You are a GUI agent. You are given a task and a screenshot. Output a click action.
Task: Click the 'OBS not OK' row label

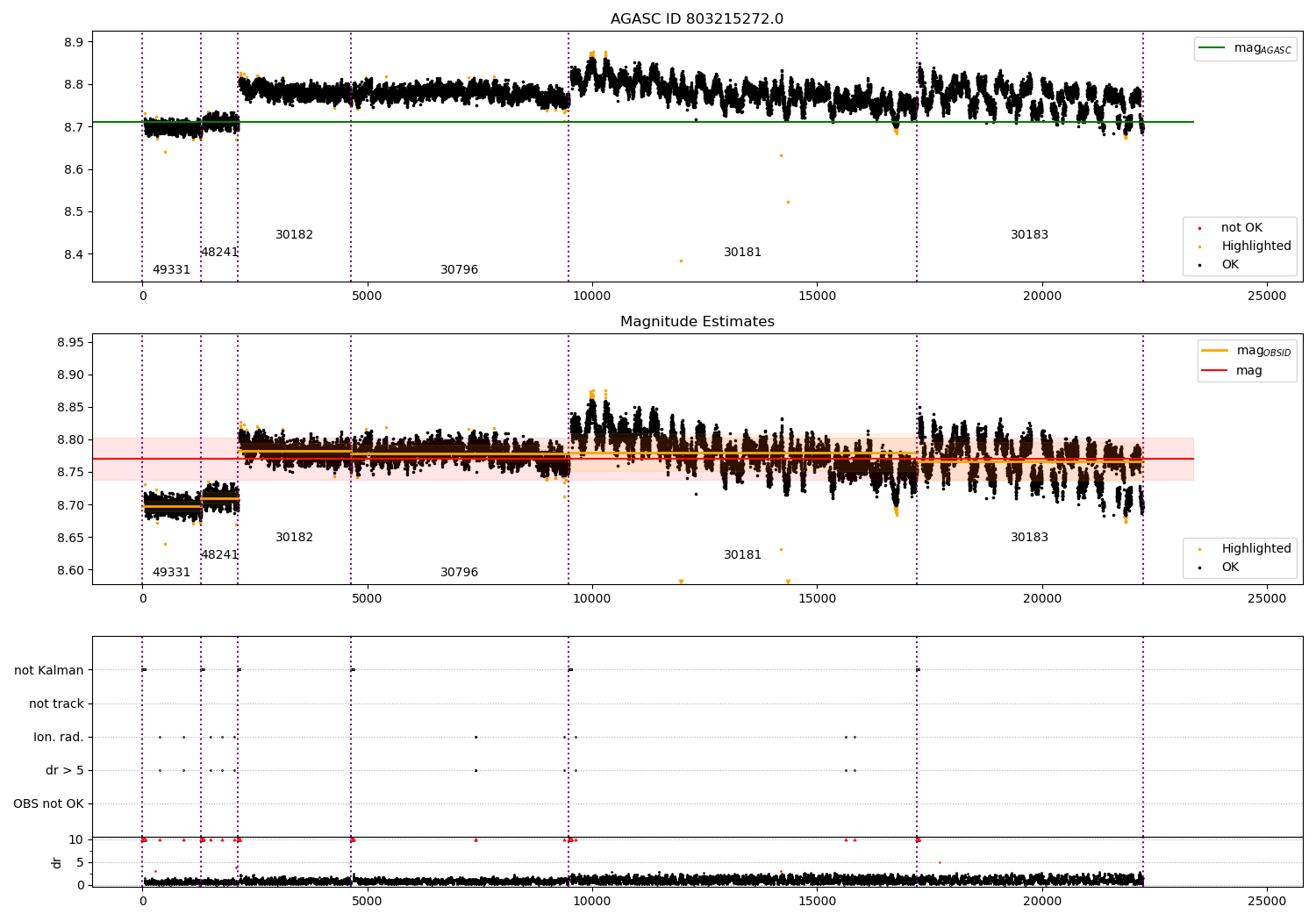49,804
